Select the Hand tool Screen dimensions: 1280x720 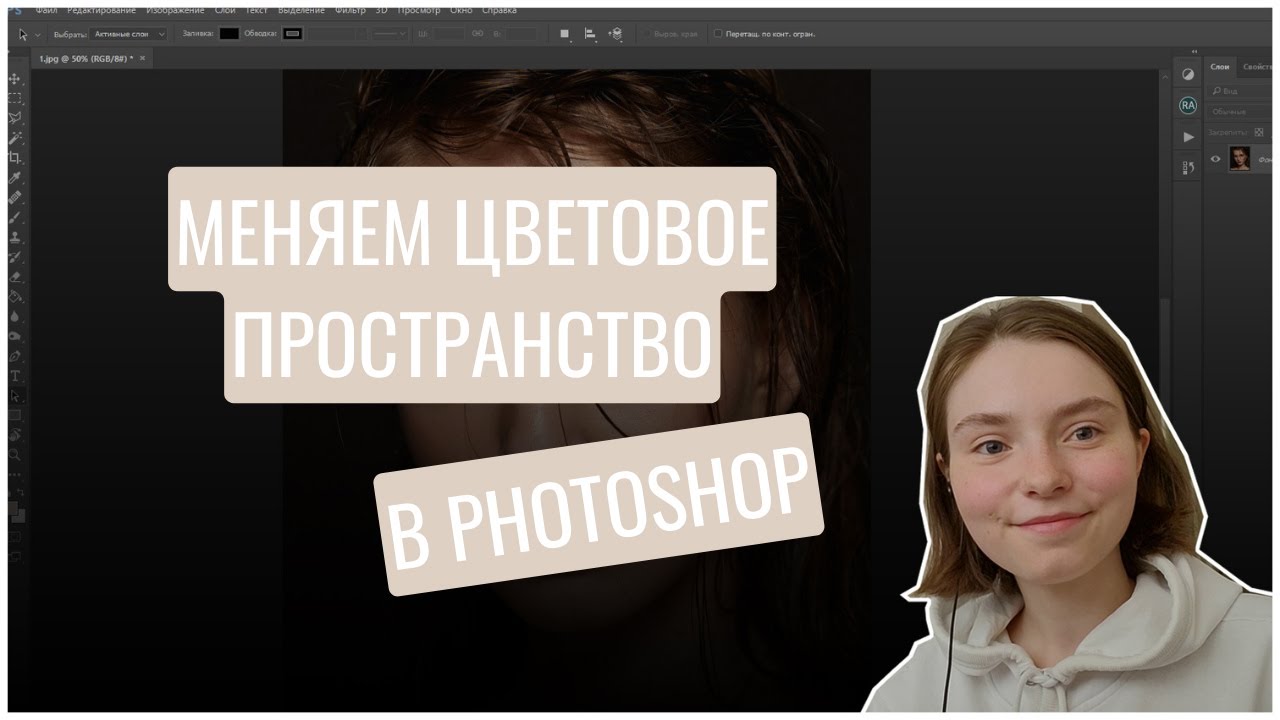tap(14, 435)
